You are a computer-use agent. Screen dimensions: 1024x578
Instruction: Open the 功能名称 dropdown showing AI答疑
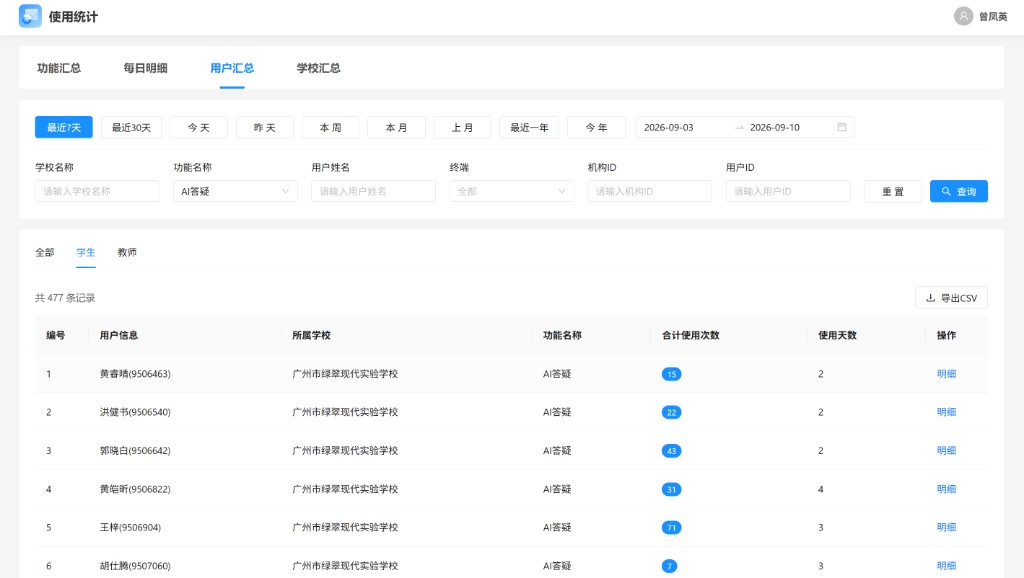(x=235, y=191)
